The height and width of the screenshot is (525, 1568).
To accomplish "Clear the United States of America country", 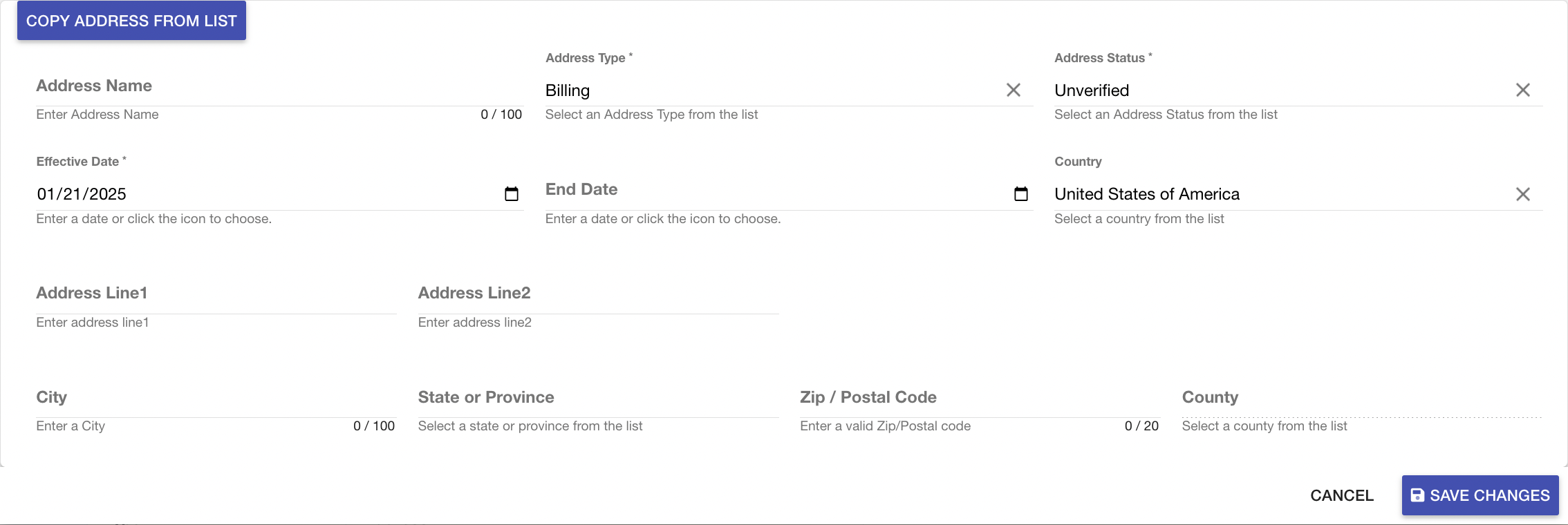I will (x=1522, y=194).
